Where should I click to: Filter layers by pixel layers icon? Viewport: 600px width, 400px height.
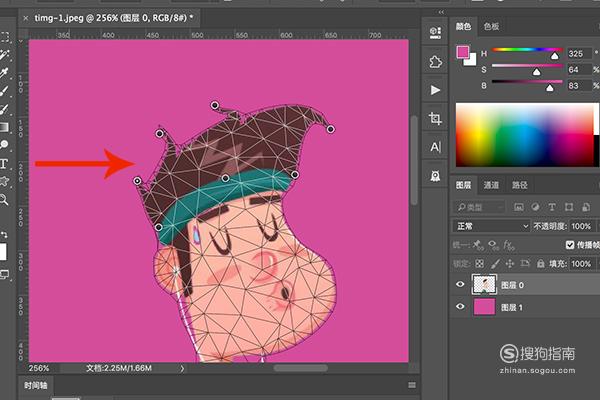[518, 207]
